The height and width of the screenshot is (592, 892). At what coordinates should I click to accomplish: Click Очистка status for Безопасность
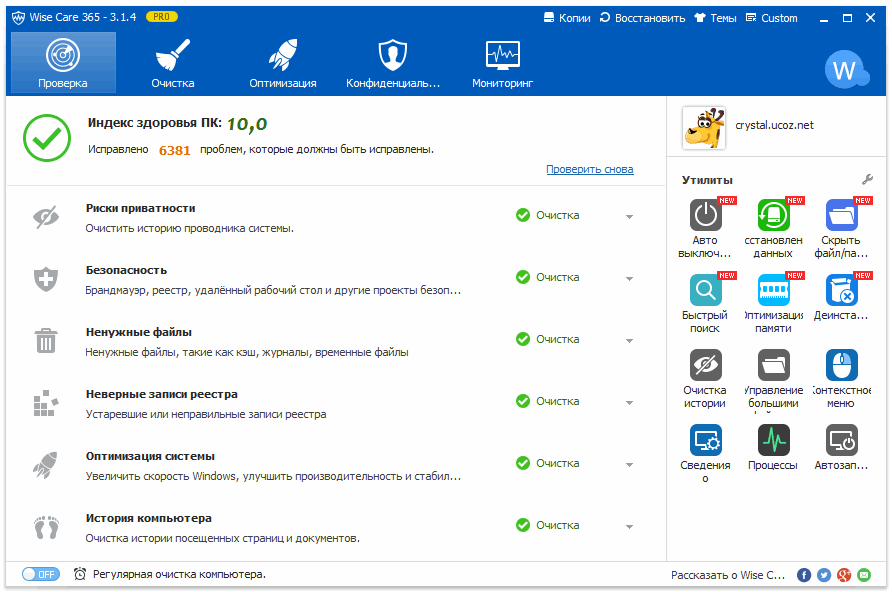click(548, 277)
